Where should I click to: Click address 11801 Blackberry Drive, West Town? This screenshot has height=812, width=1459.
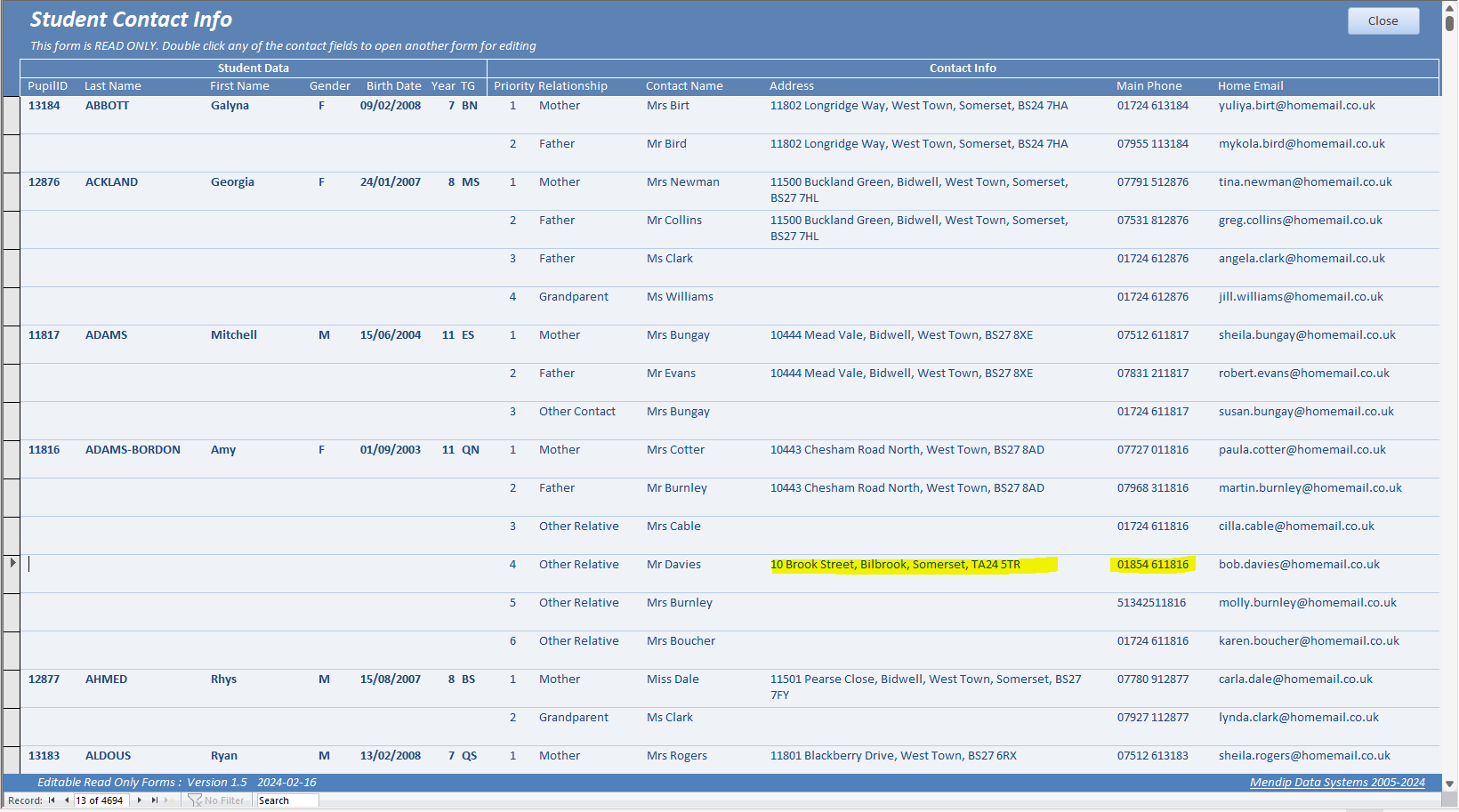[893, 756]
